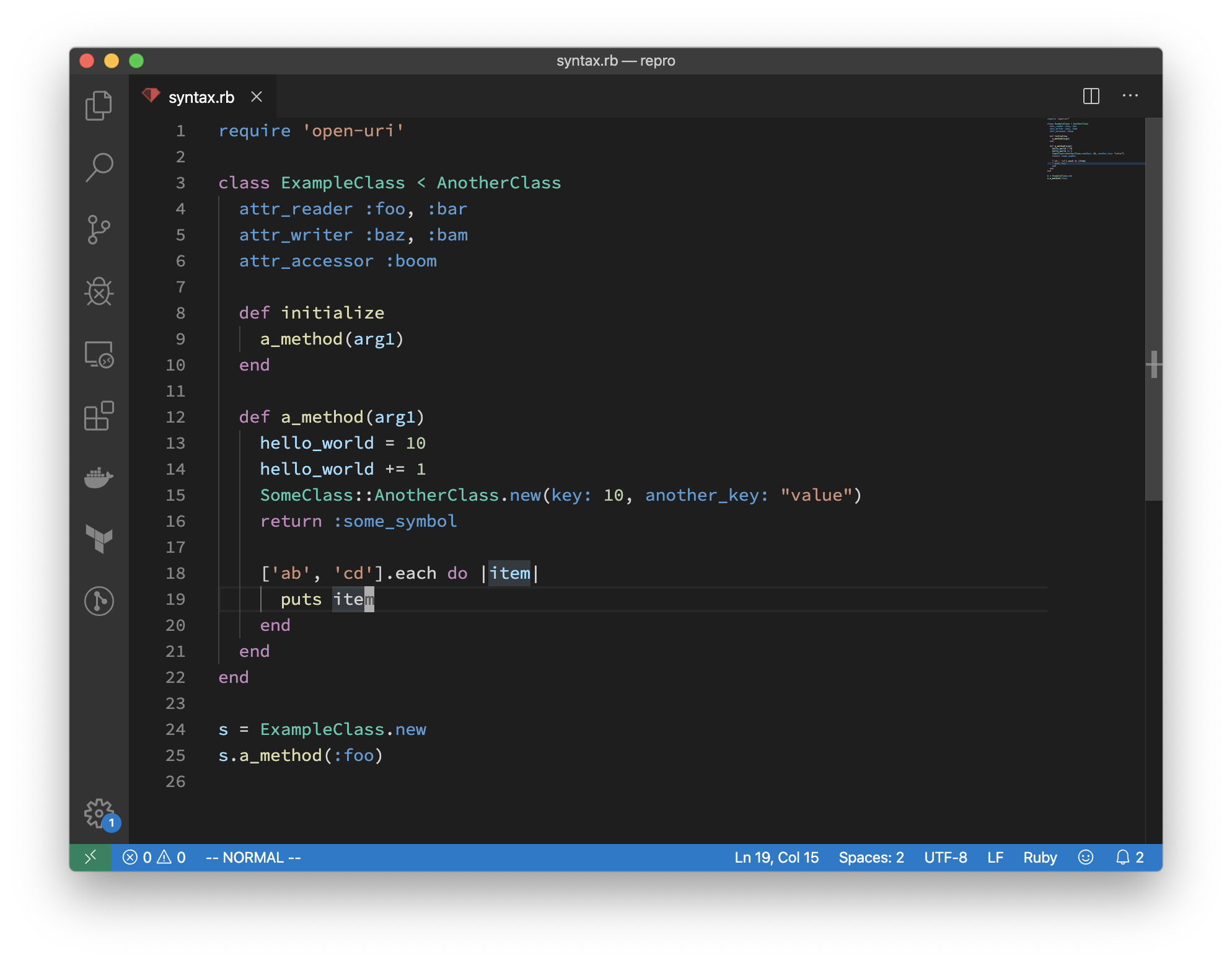Open the Terraform view
The height and width of the screenshot is (963, 1232).
[99, 539]
